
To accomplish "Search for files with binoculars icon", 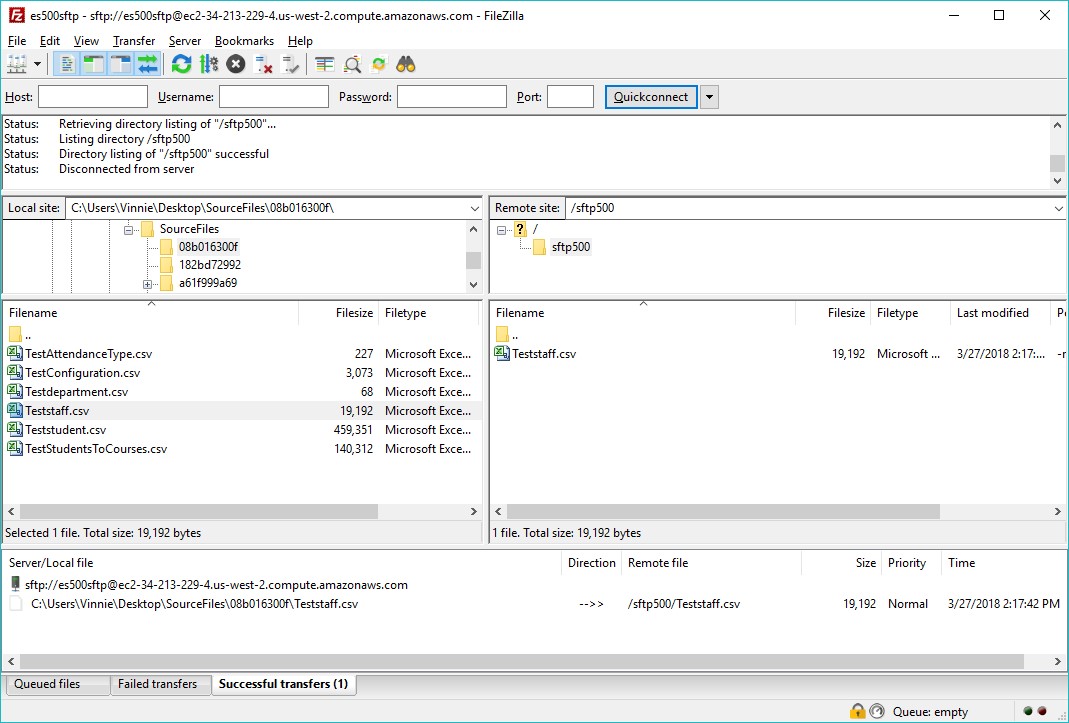I will tap(406, 65).
